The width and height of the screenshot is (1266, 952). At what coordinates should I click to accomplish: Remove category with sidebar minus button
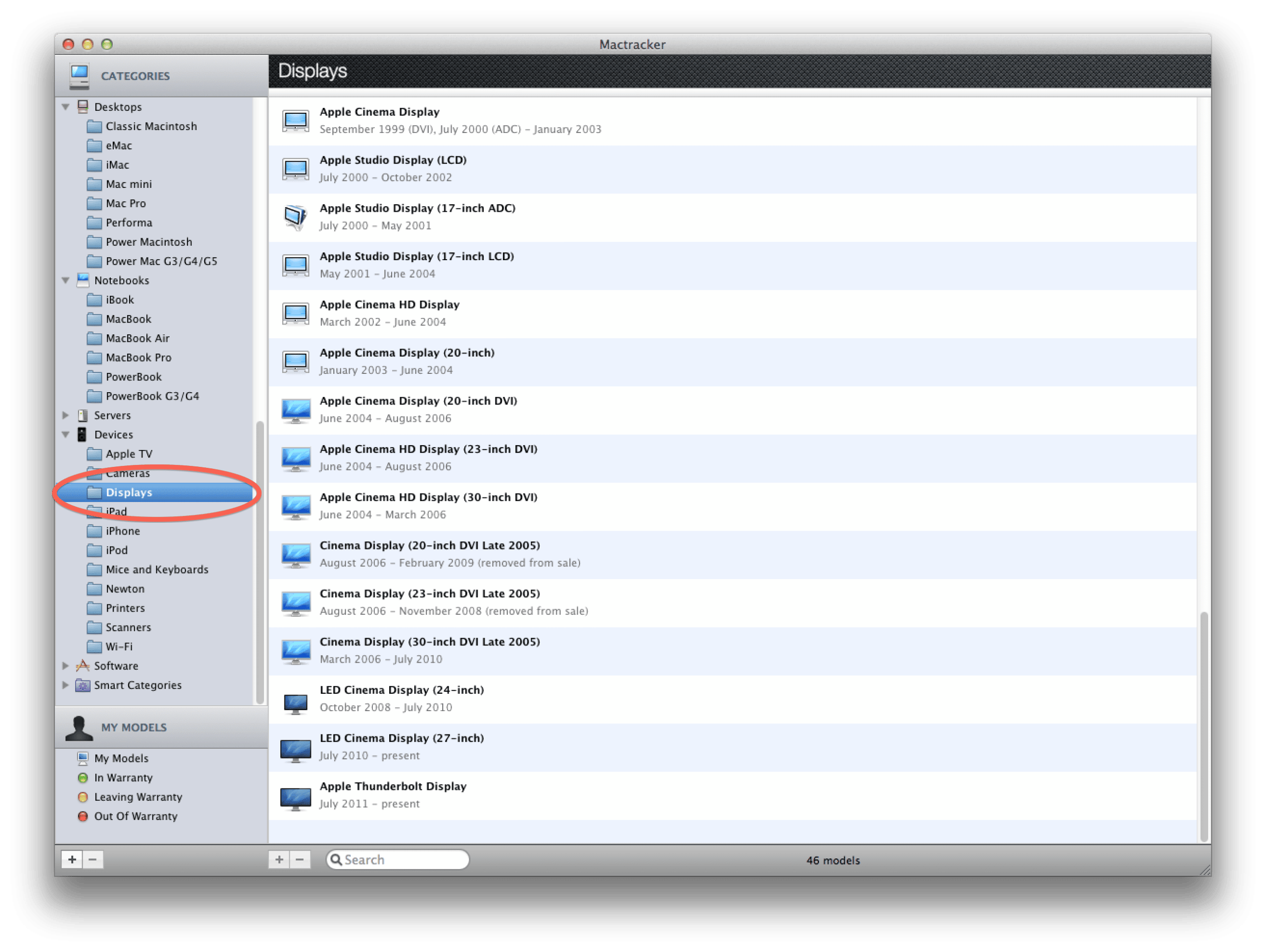pyautogui.click(x=92, y=859)
